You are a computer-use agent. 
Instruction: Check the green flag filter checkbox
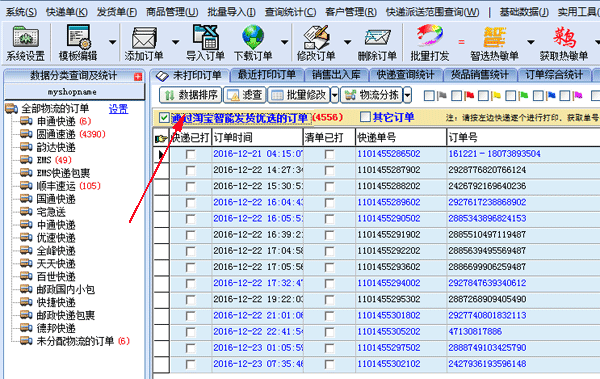510,96
